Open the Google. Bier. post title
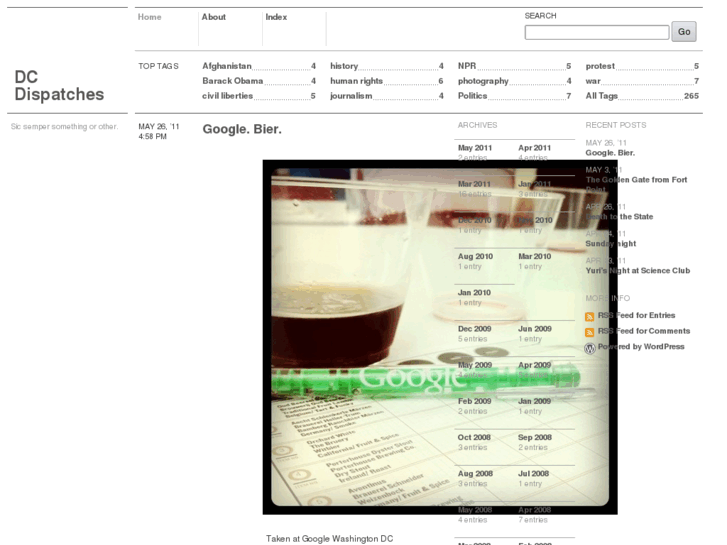The image size is (727, 545). 242,129
